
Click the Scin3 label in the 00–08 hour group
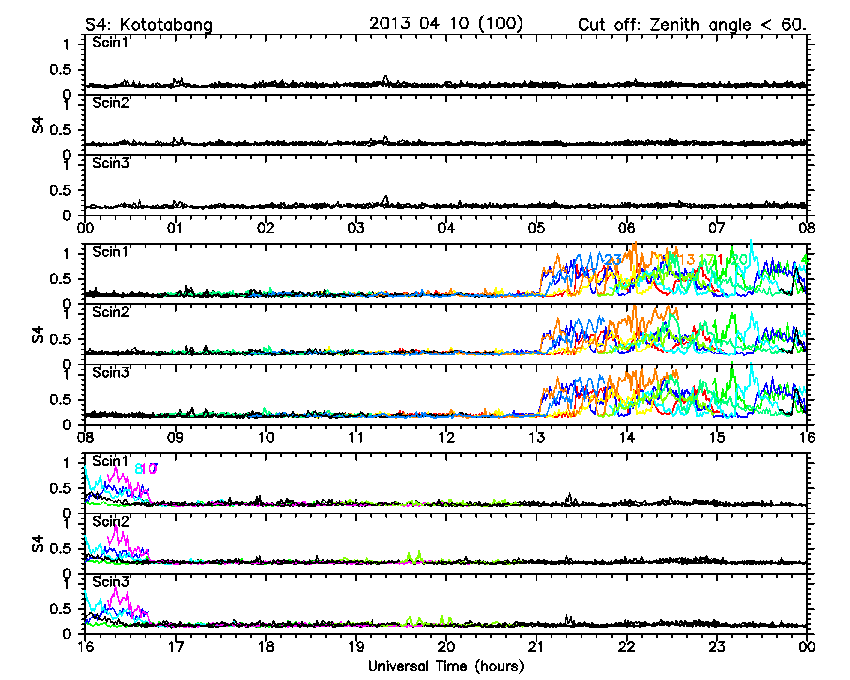click(x=111, y=163)
